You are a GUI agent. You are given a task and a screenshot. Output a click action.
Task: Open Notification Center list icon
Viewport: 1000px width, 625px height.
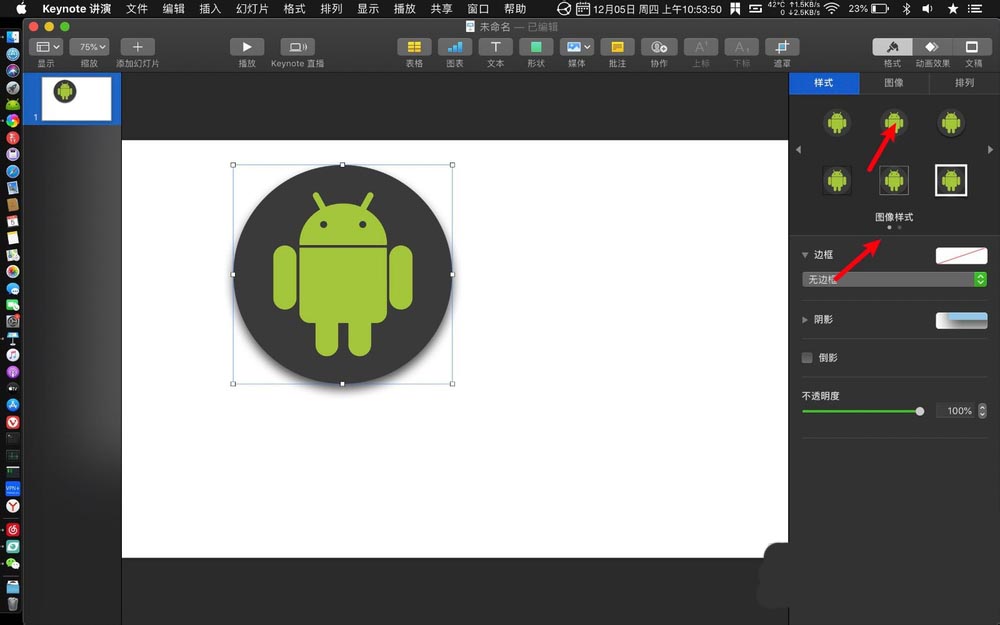974,8
